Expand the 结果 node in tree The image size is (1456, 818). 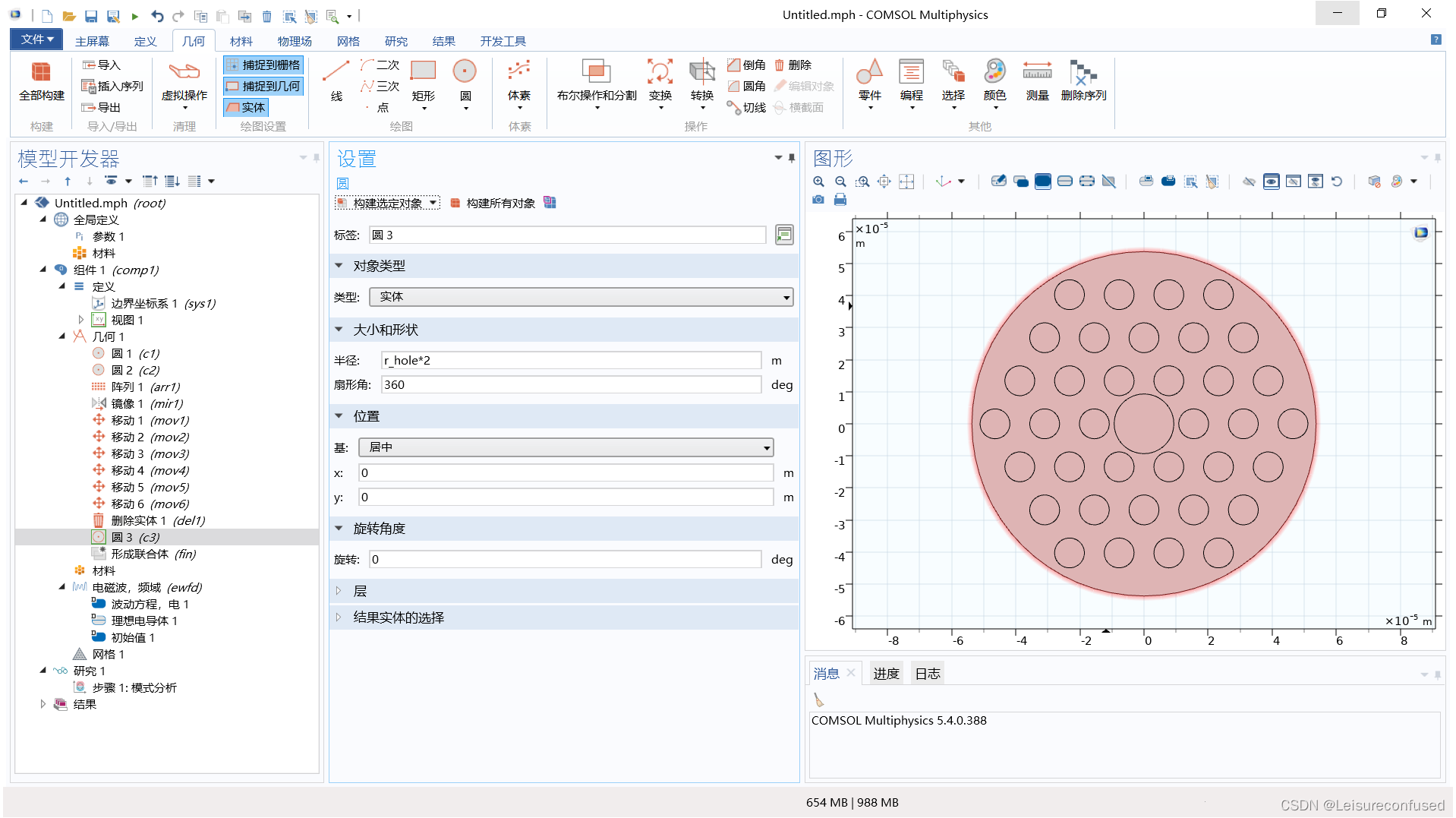43,704
